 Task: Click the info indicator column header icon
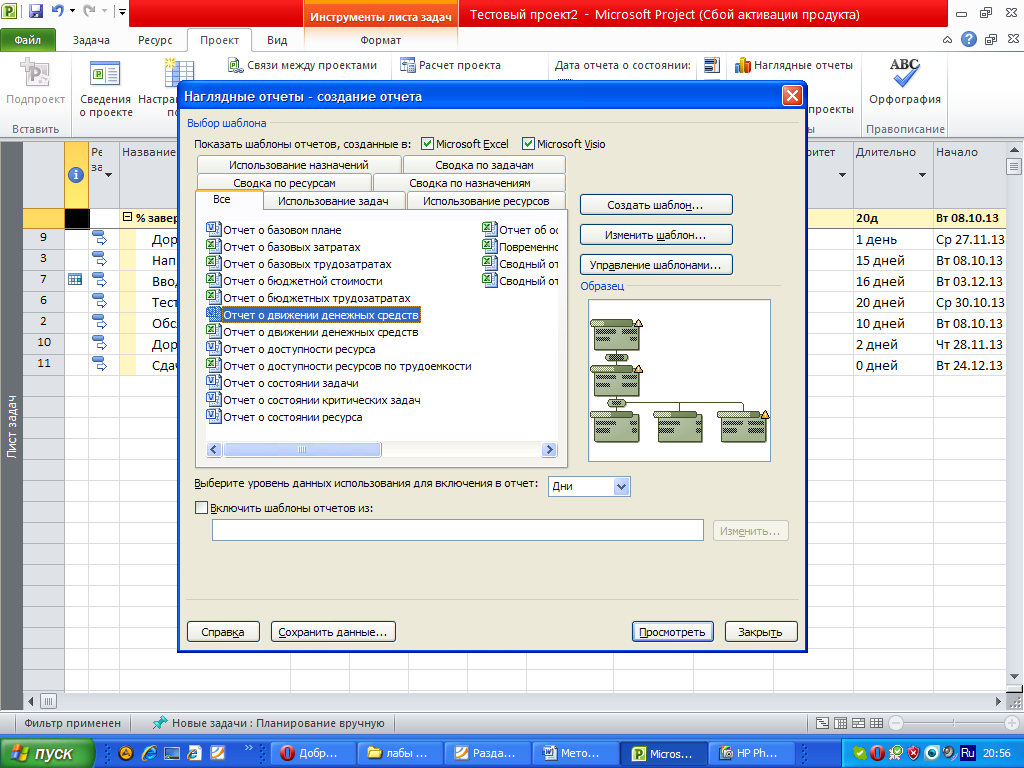pos(76,174)
